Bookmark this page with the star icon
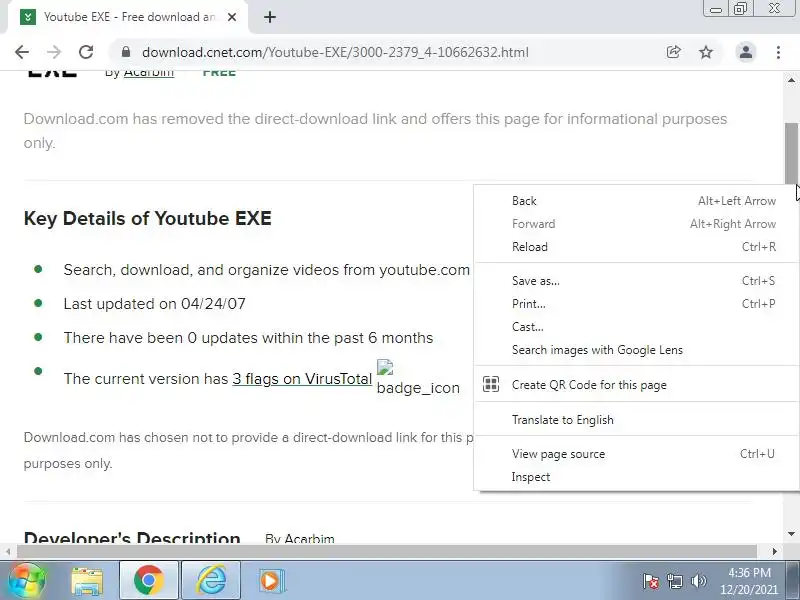Viewport: 800px width, 600px height. [706, 52]
